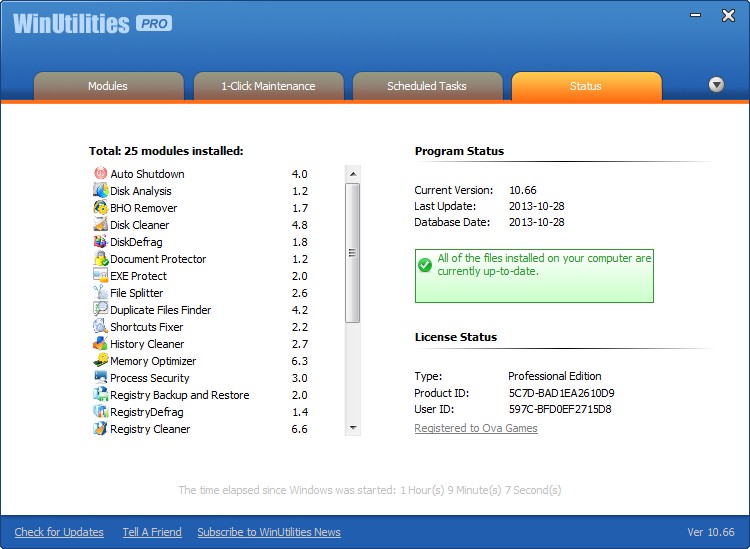Select the Process Security entry text
The width and height of the screenshot is (750, 549).
pos(150,378)
